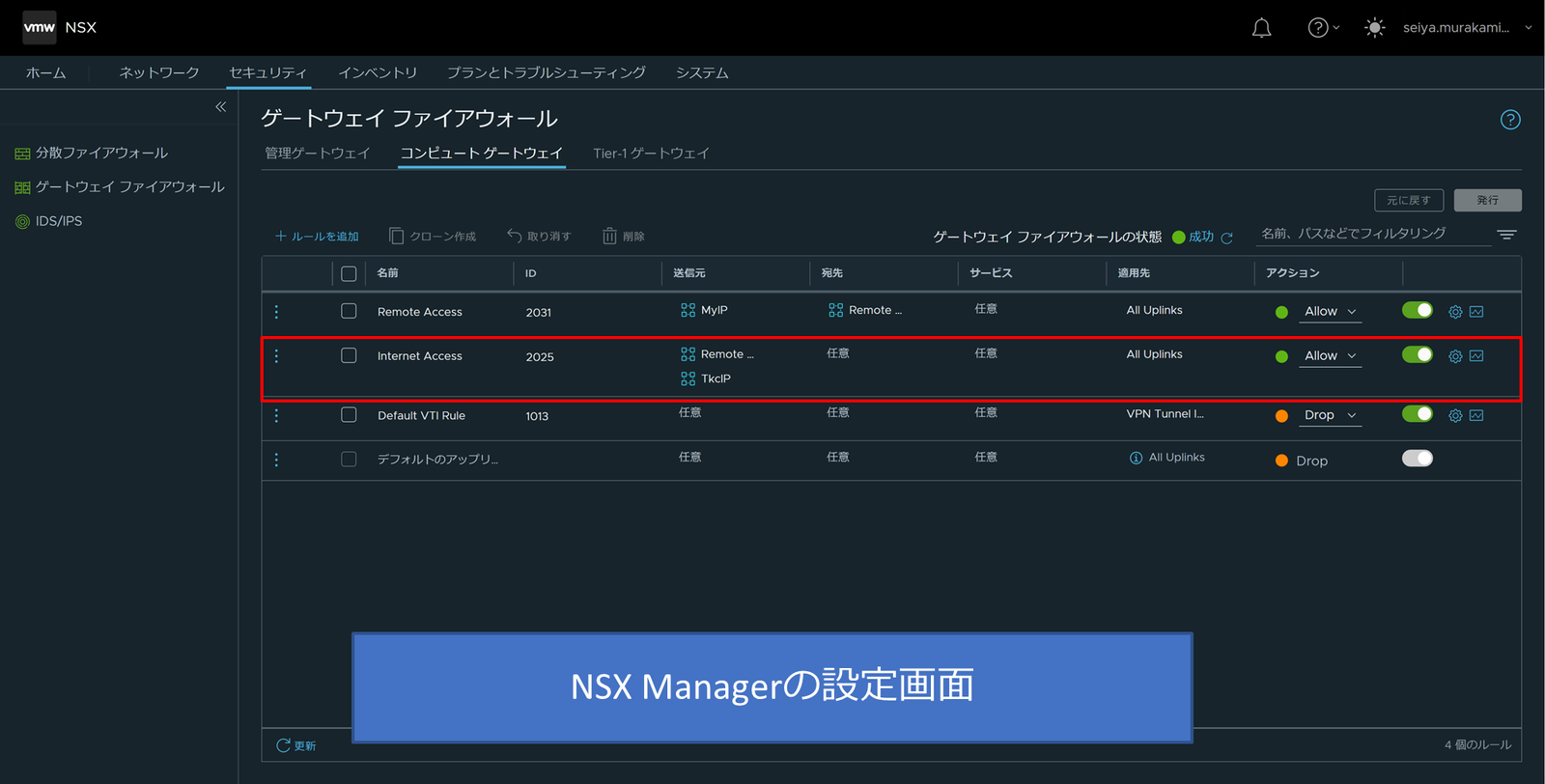Open Allow action dropdown for Remote Access

pos(1330,312)
